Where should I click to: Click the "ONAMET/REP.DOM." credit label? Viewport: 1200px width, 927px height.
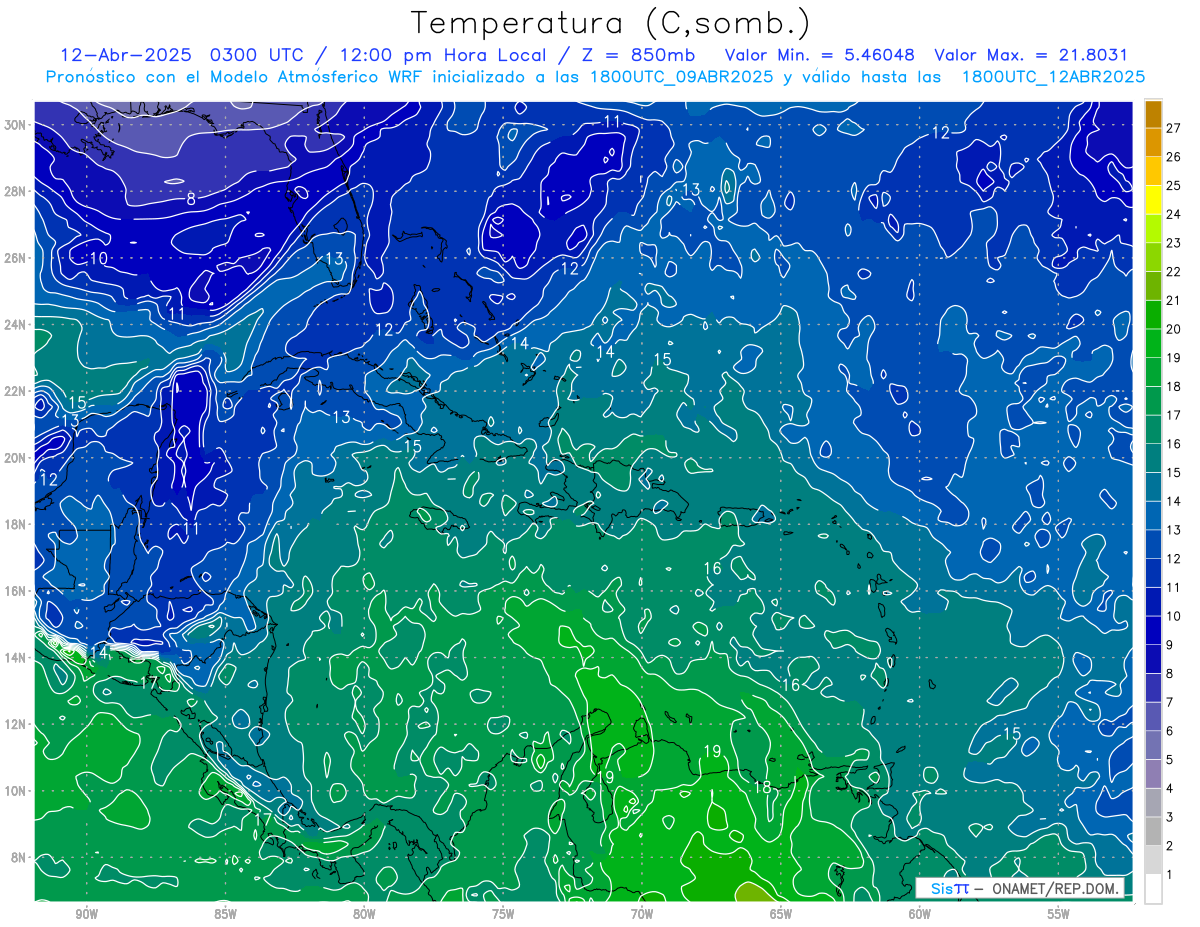tap(1056, 889)
